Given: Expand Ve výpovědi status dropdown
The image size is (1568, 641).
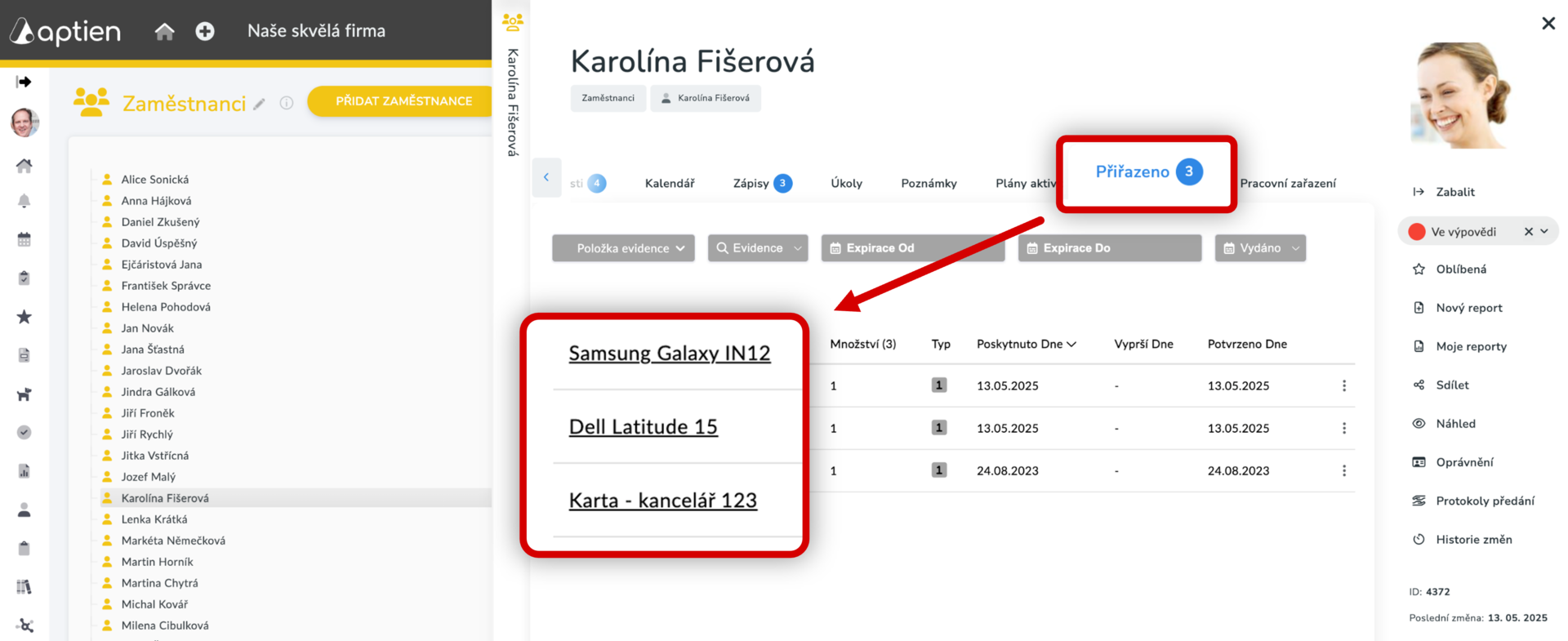Looking at the screenshot, I should pos(1544,232).
